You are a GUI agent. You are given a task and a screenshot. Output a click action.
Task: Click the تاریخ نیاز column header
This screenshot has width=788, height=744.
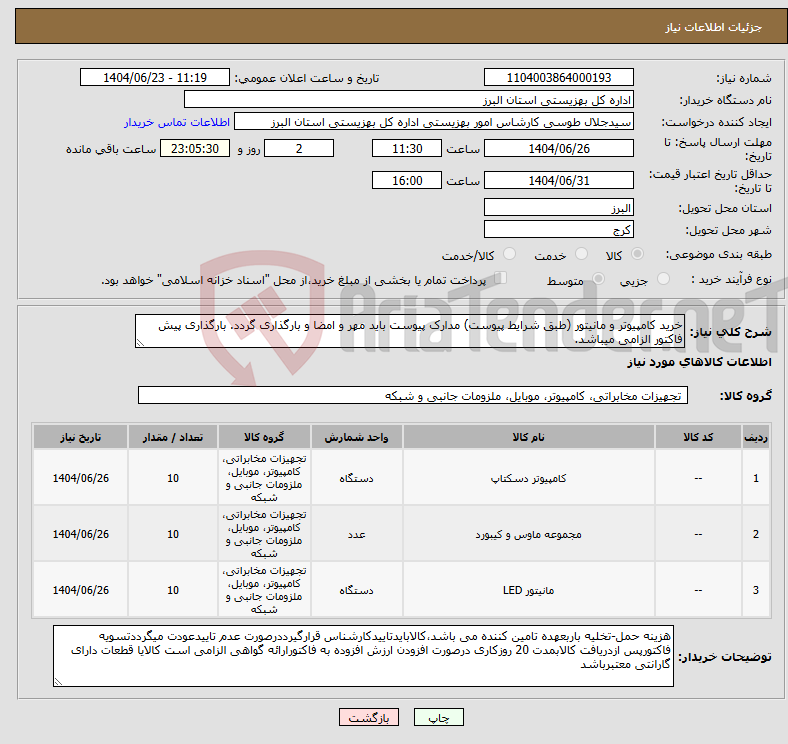pyautogui.click(x=80, y=437)
